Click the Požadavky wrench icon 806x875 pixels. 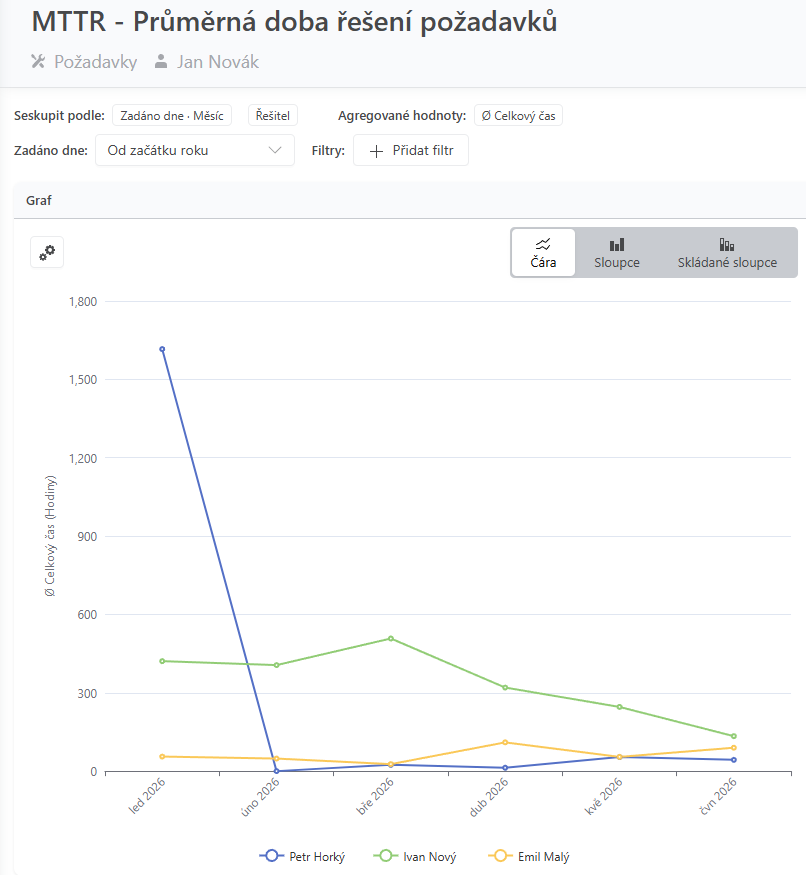(x=38, y=61)
